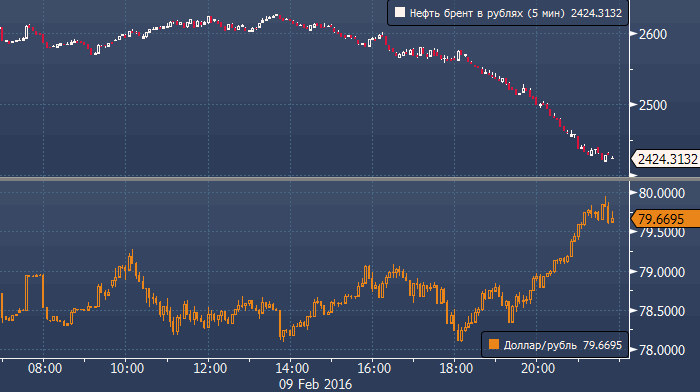Click the 20:00 time axis label
This screenshot has height=392, width=700.
tap(538, 368)
